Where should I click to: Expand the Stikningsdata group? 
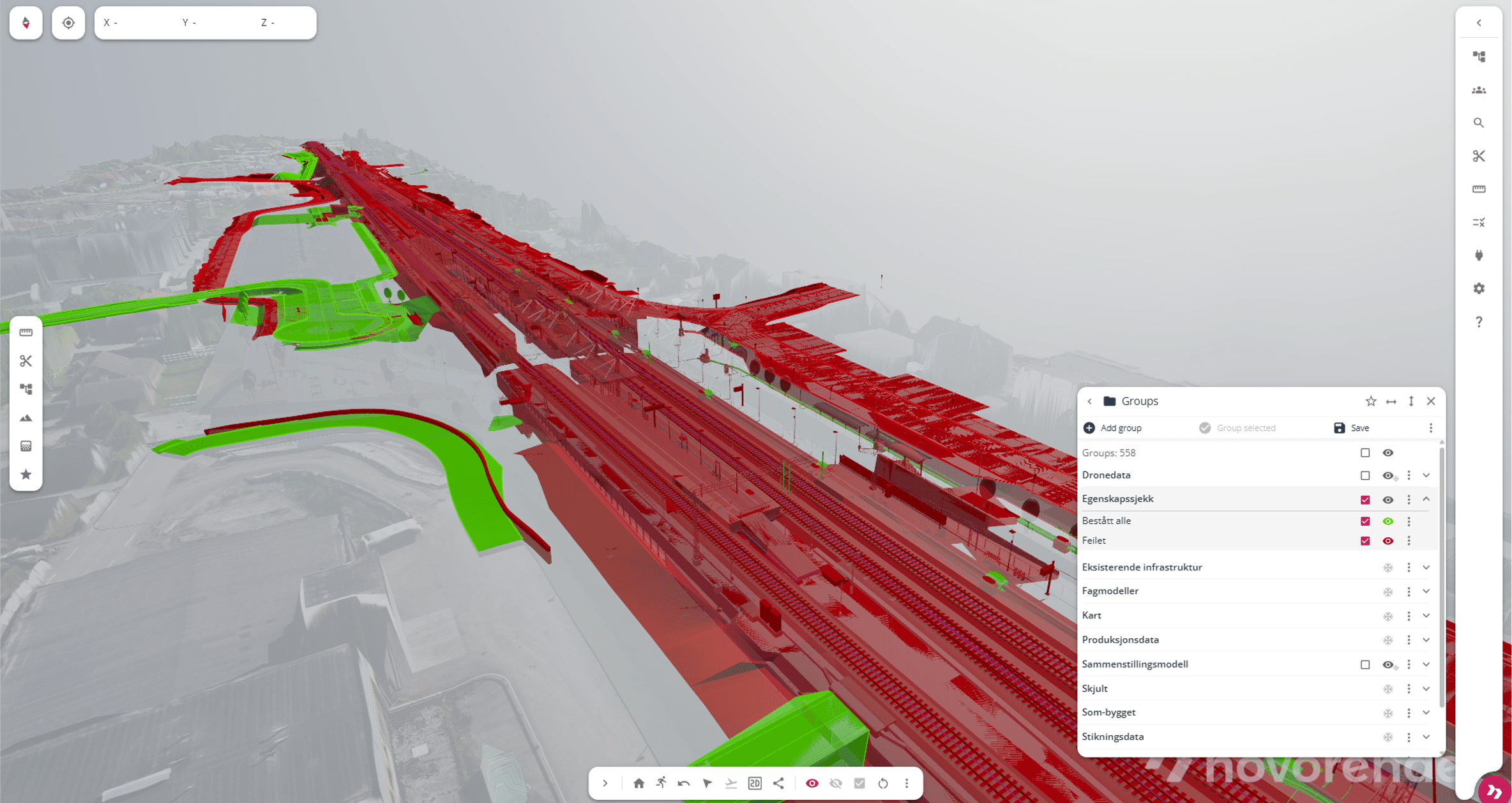pos(1426,737)
